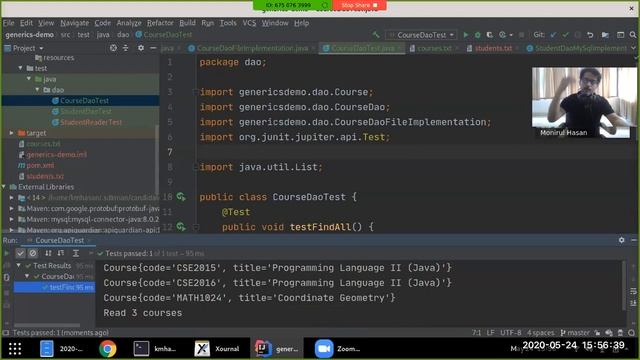
Task: Click the Monirul Hasan video thumbnail
Action: (x=584, y=102)
